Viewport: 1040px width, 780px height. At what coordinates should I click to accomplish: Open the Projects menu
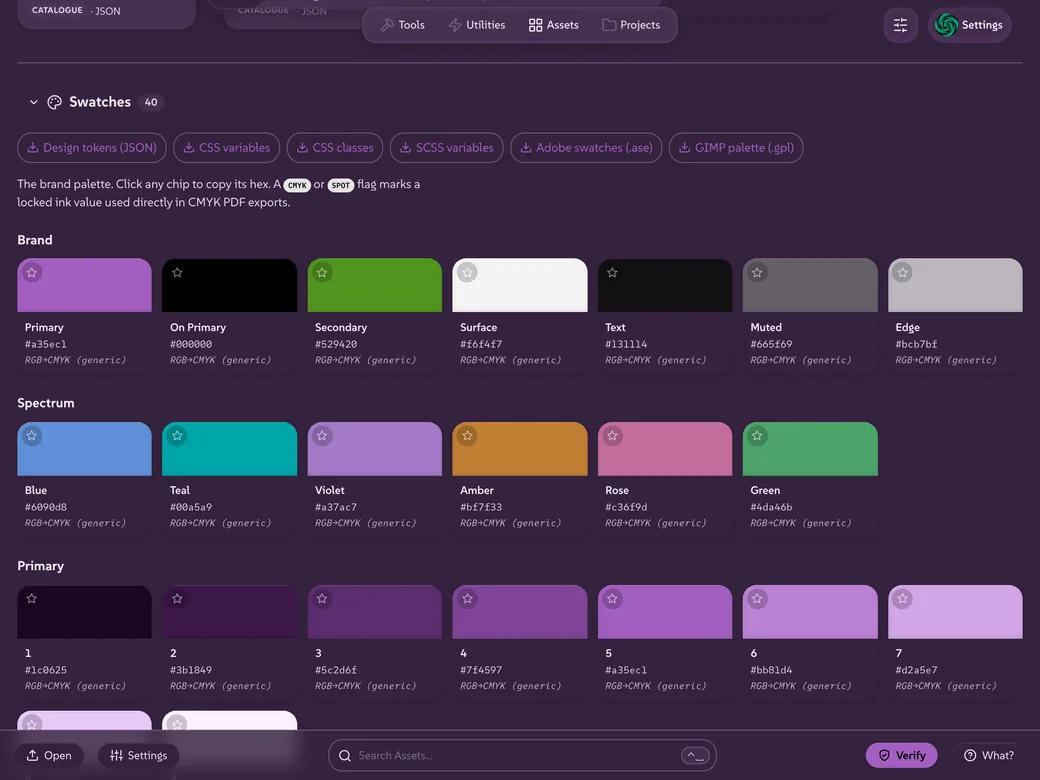pos(631,25)
